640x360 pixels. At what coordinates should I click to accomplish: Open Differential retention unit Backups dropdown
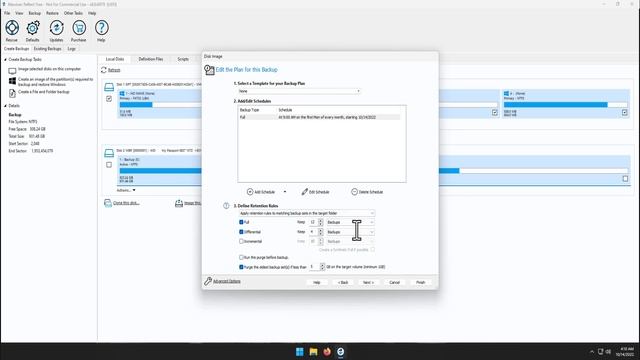[x=350, y=232]
